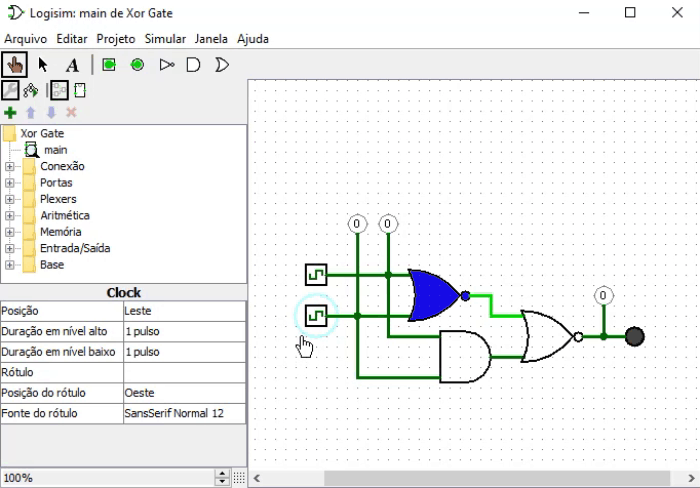Add an output pin from toolbar
Viewport: 700px width, 488px height.
point(138,65)
